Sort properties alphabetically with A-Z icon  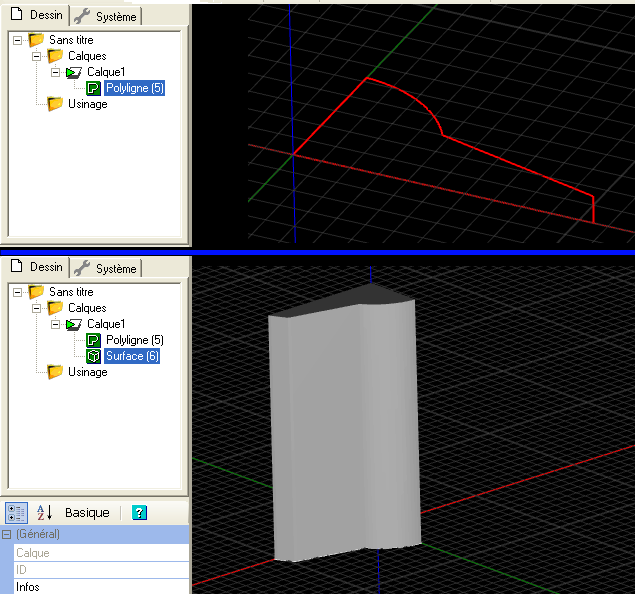point(45,513)
